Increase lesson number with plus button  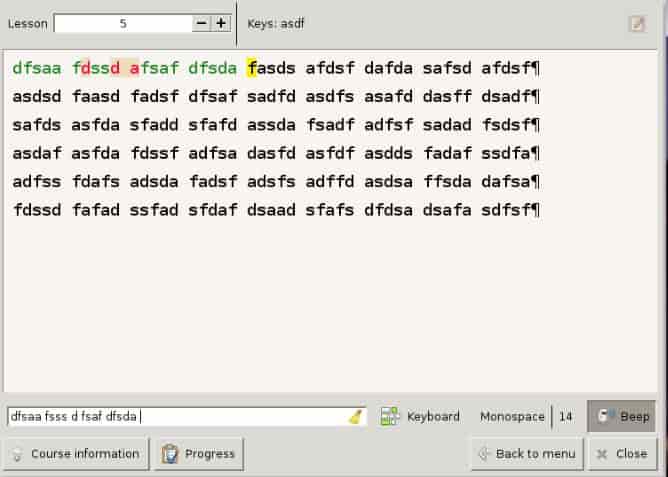[x=221, y=23]
